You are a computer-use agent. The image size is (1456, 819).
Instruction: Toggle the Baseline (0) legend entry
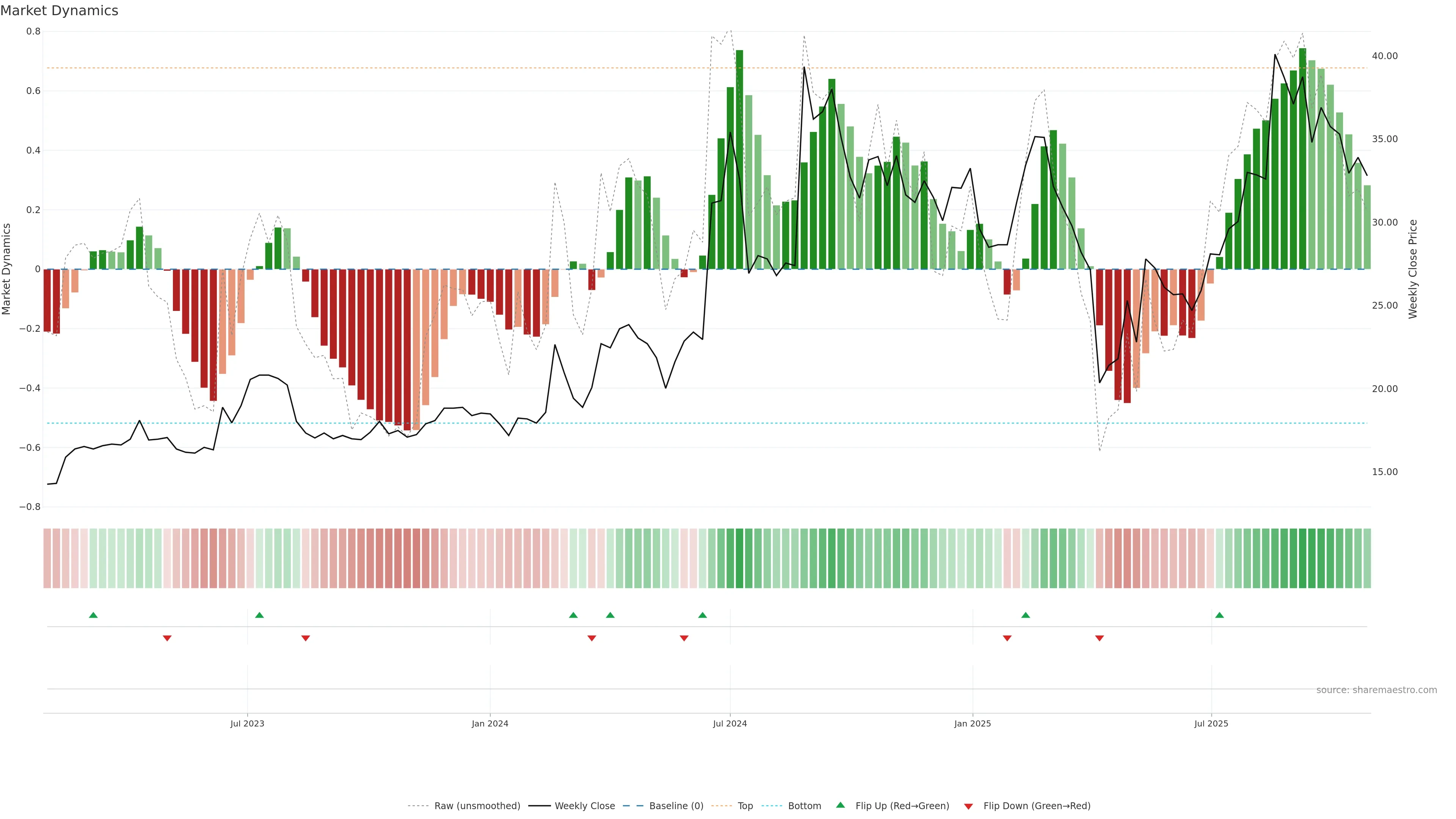pyautogui.click(x=676, y=806)
